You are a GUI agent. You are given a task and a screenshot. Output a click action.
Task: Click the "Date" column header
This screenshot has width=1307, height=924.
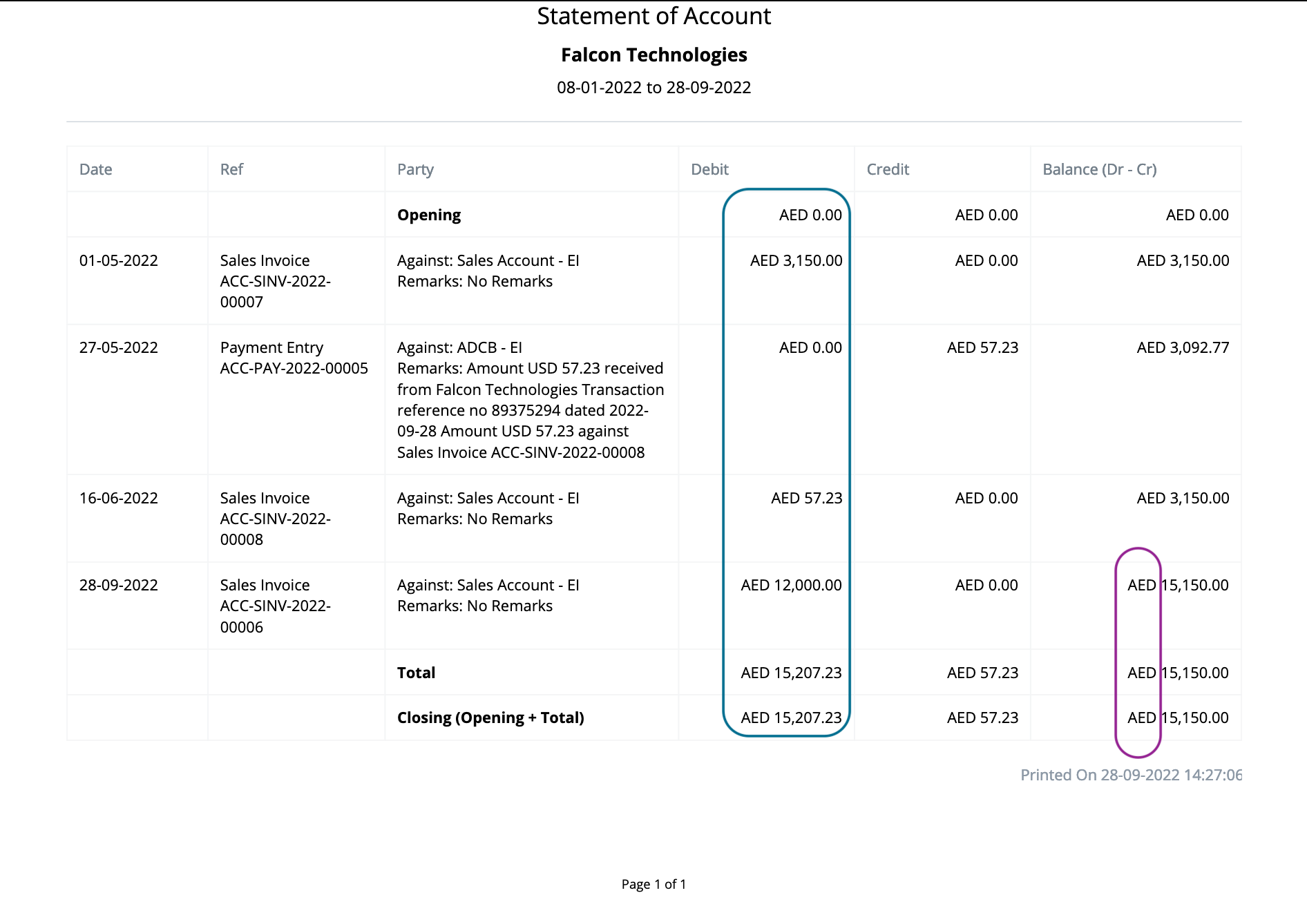click(95, 169)
